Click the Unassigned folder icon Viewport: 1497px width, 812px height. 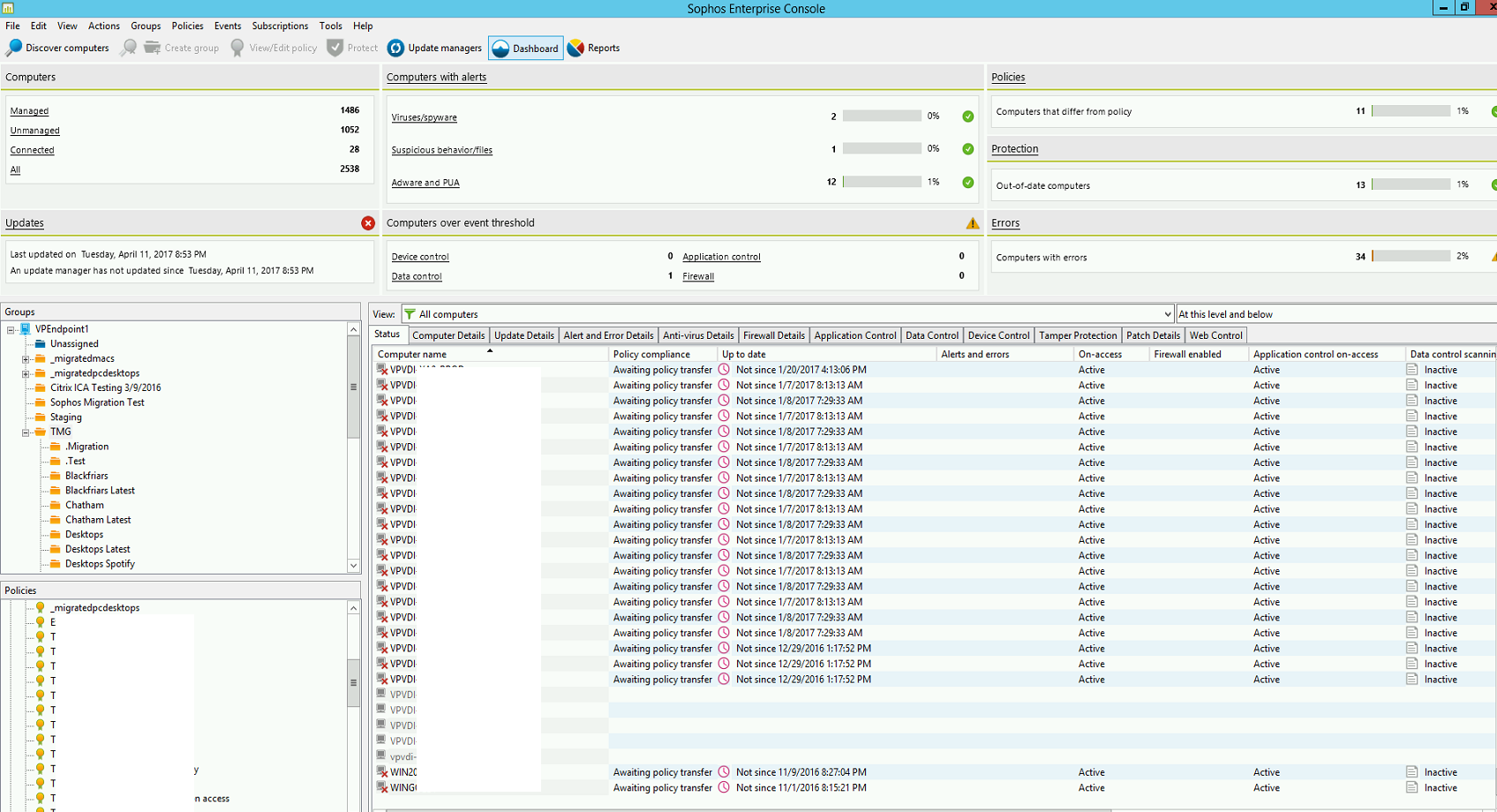(41, 344)
